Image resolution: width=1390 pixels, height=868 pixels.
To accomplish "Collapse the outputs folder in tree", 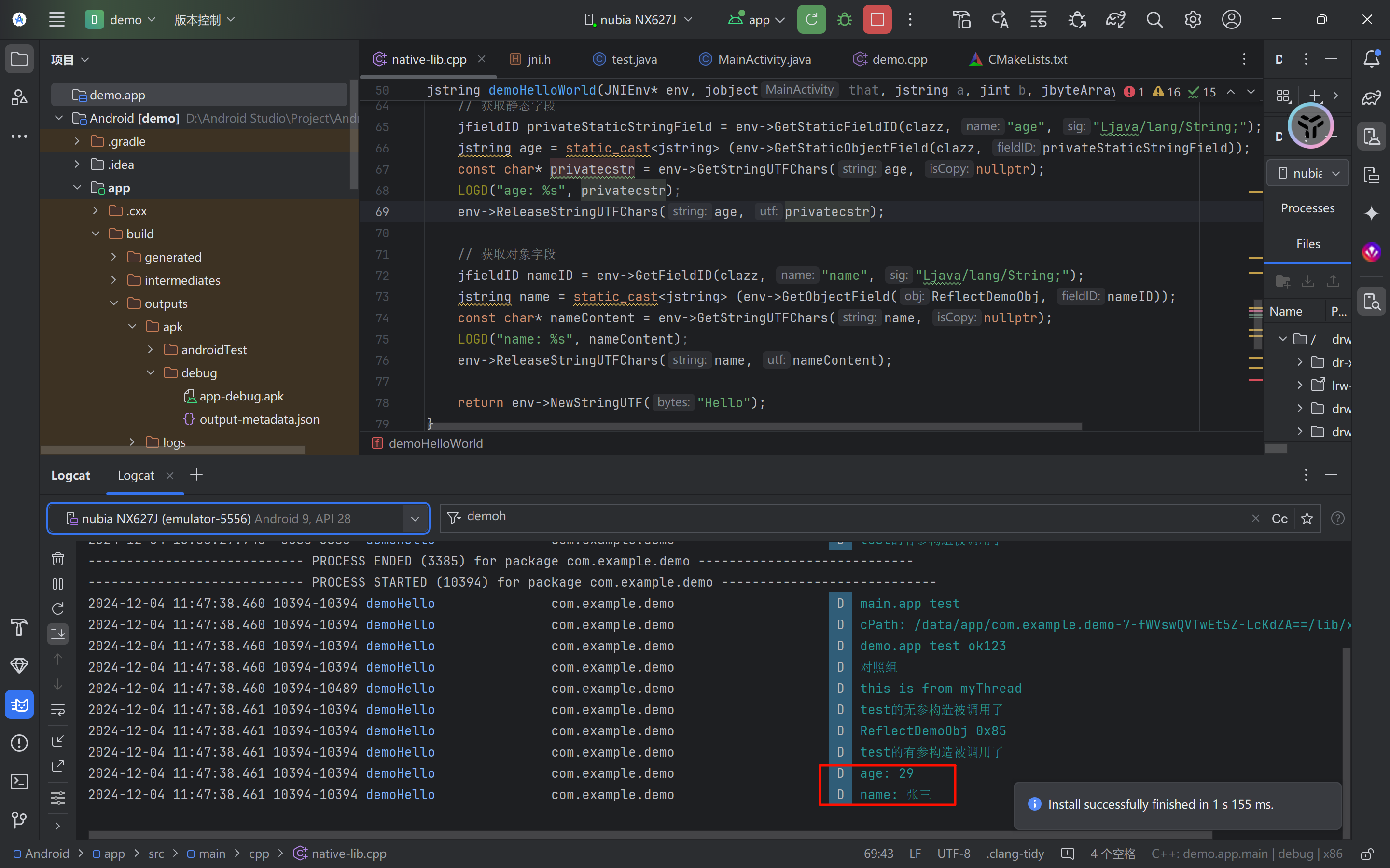I will (x=114, y=303).
